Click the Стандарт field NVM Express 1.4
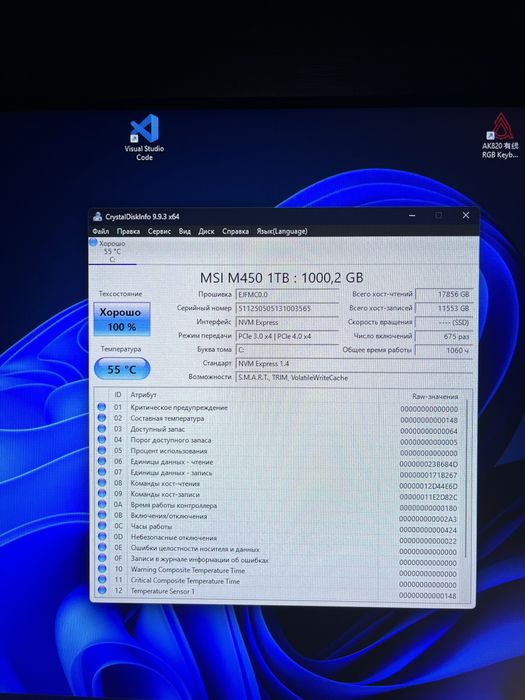The width and height of the screenshot is (525, 700). coord(354,364)
